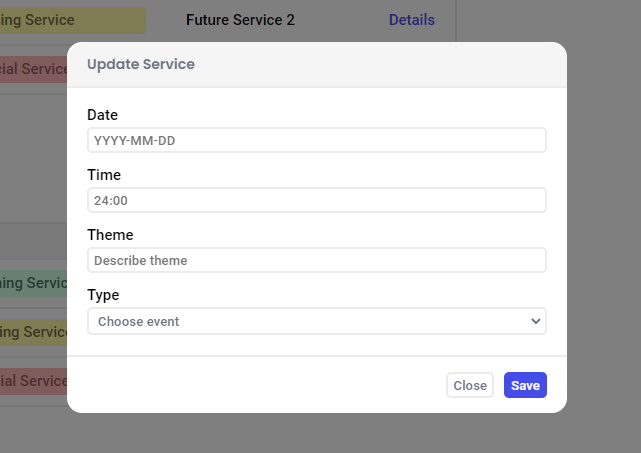
Task: Click the Date input field
Action: pos(316,140)
